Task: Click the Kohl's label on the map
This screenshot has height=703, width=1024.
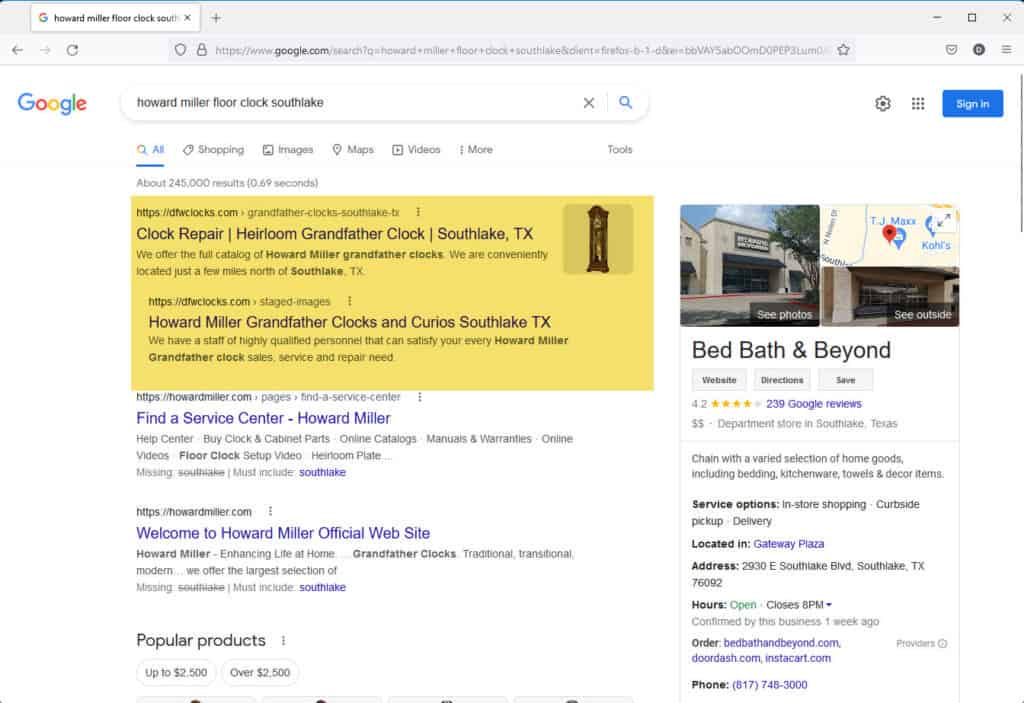Action: (x=936, y=246)
